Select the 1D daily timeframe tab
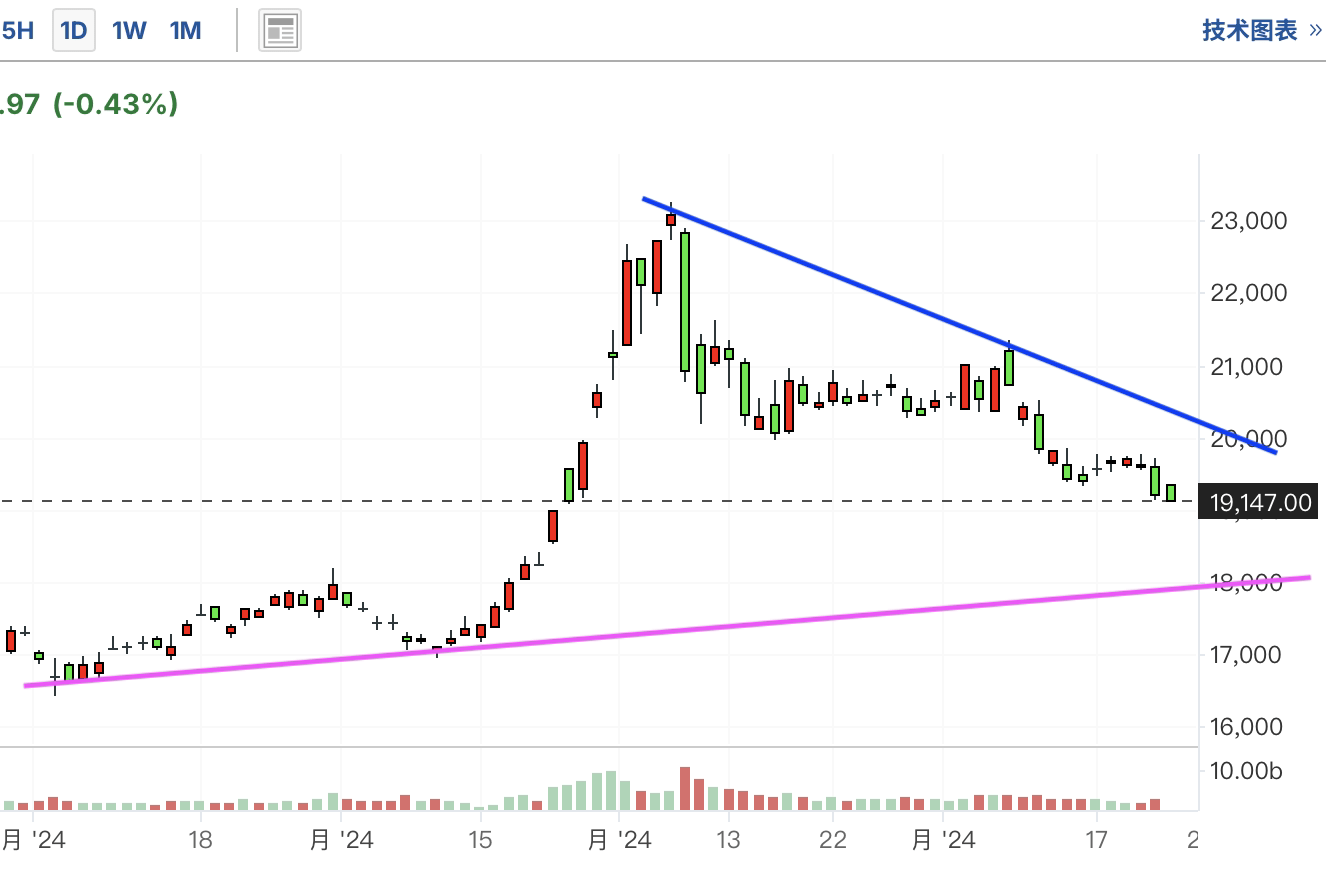Screen dimensions: 1326x872 pyautogui.click(x=74, y=31)
